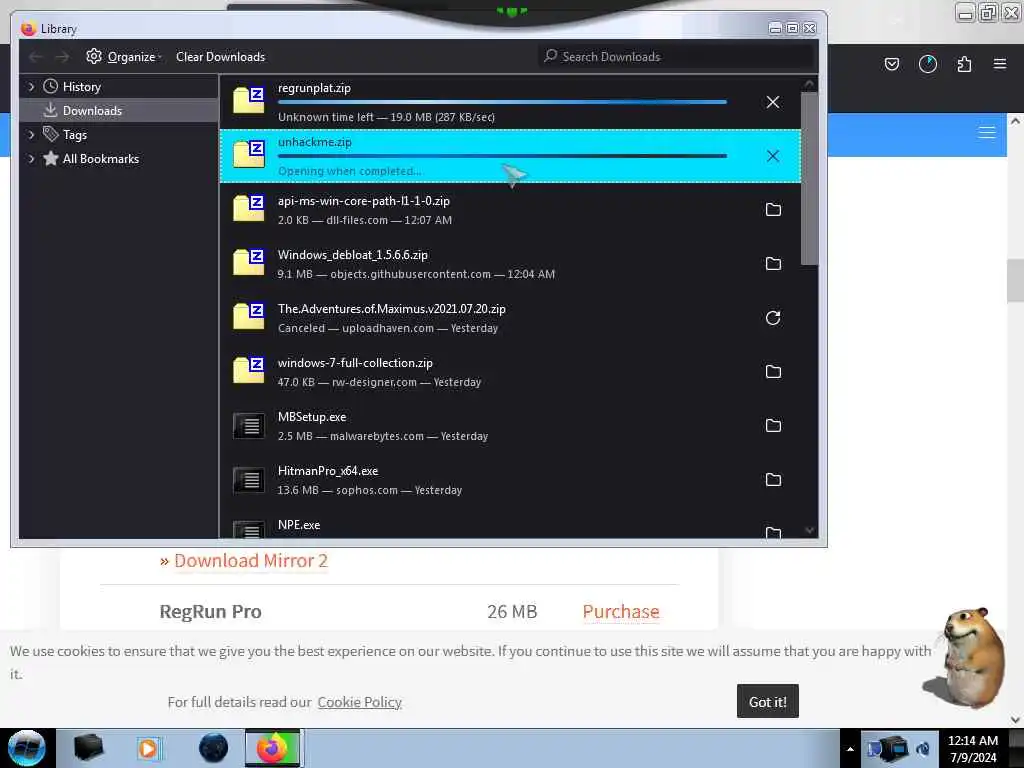Expand the Tags tree item
Viewport: 1024px width, 768px height.
[x=31, y=135]
